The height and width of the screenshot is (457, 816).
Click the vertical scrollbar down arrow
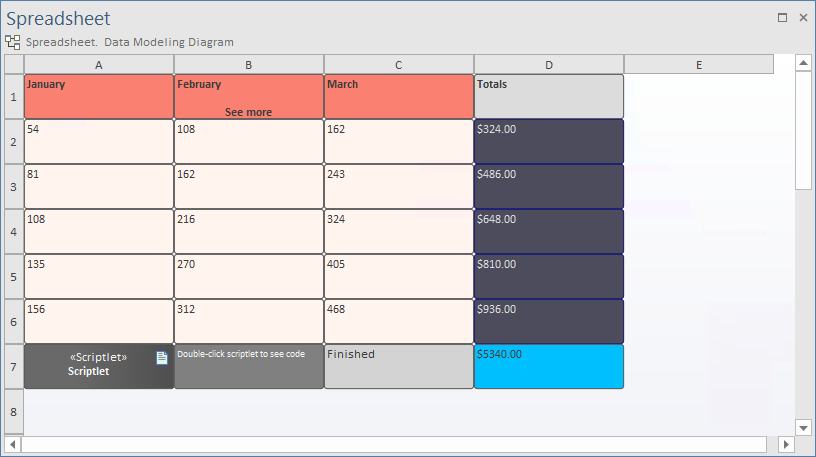(803, 427)
